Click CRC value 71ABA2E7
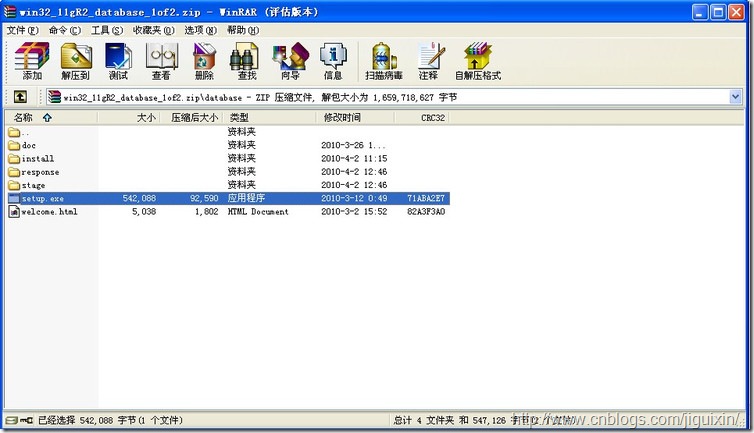 click(x=426, y=198)
